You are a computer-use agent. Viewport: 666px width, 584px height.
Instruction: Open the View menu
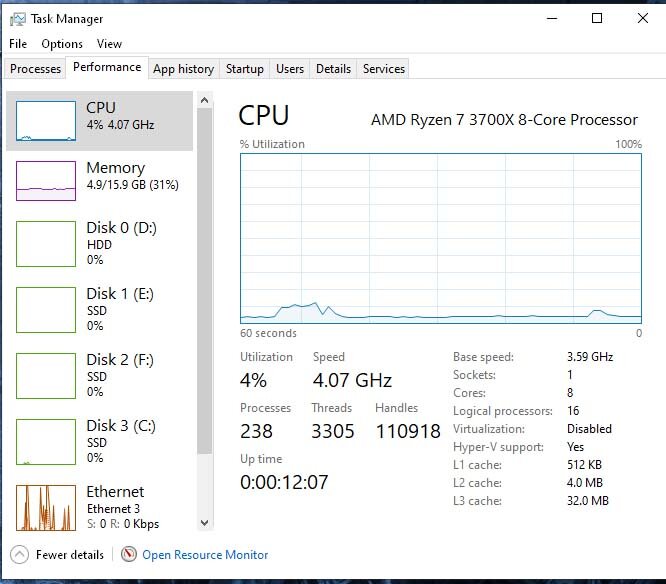109,44
